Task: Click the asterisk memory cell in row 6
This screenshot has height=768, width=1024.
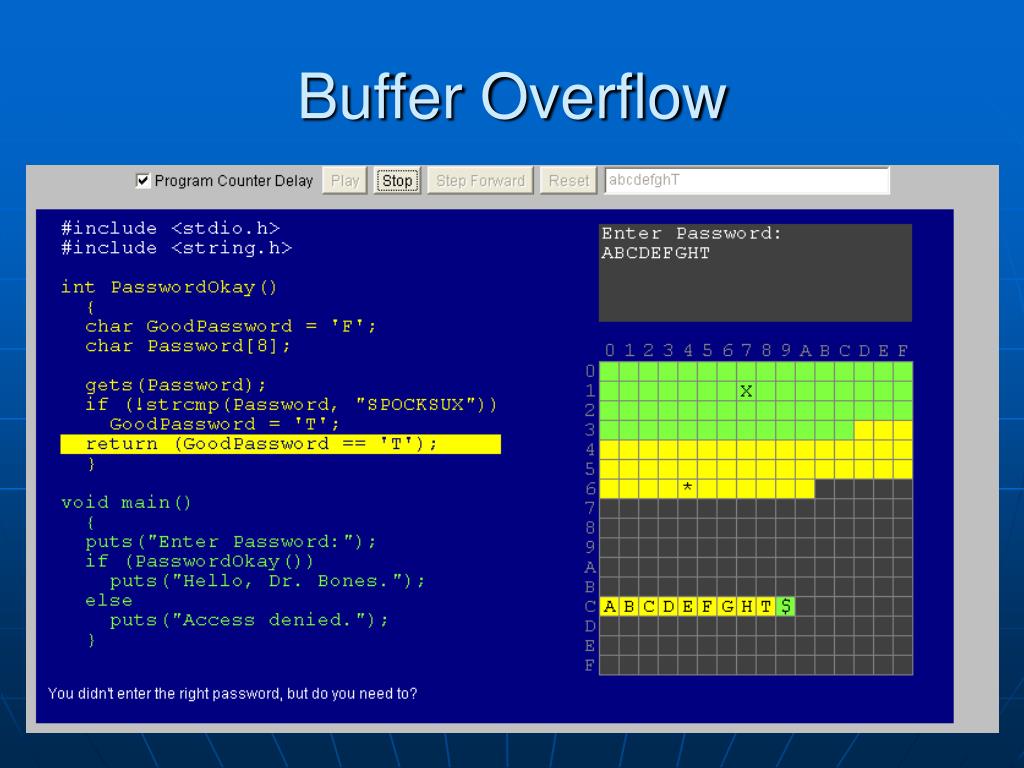Action: [688, 488]
